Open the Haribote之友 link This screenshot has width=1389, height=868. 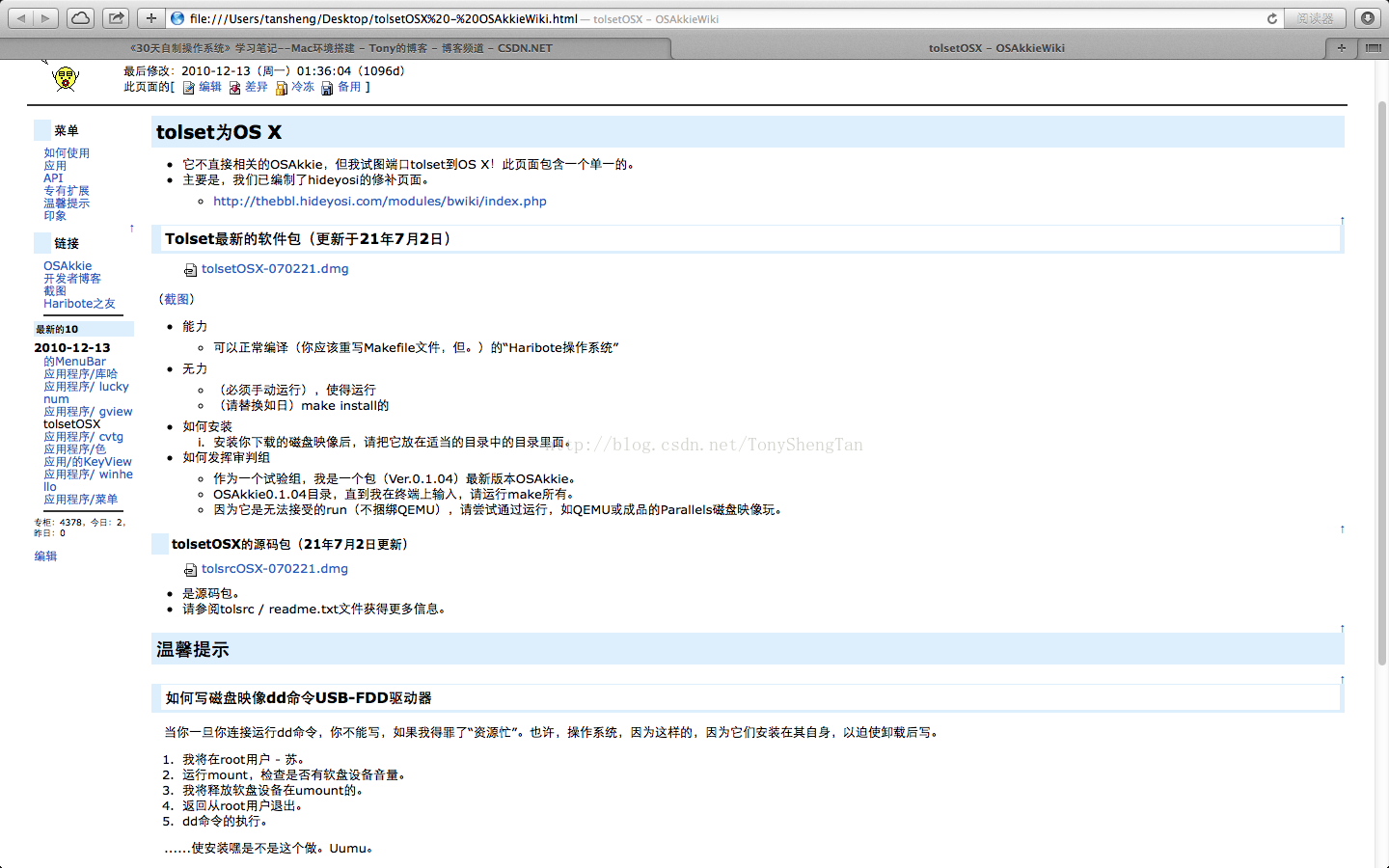coord(79,304)
